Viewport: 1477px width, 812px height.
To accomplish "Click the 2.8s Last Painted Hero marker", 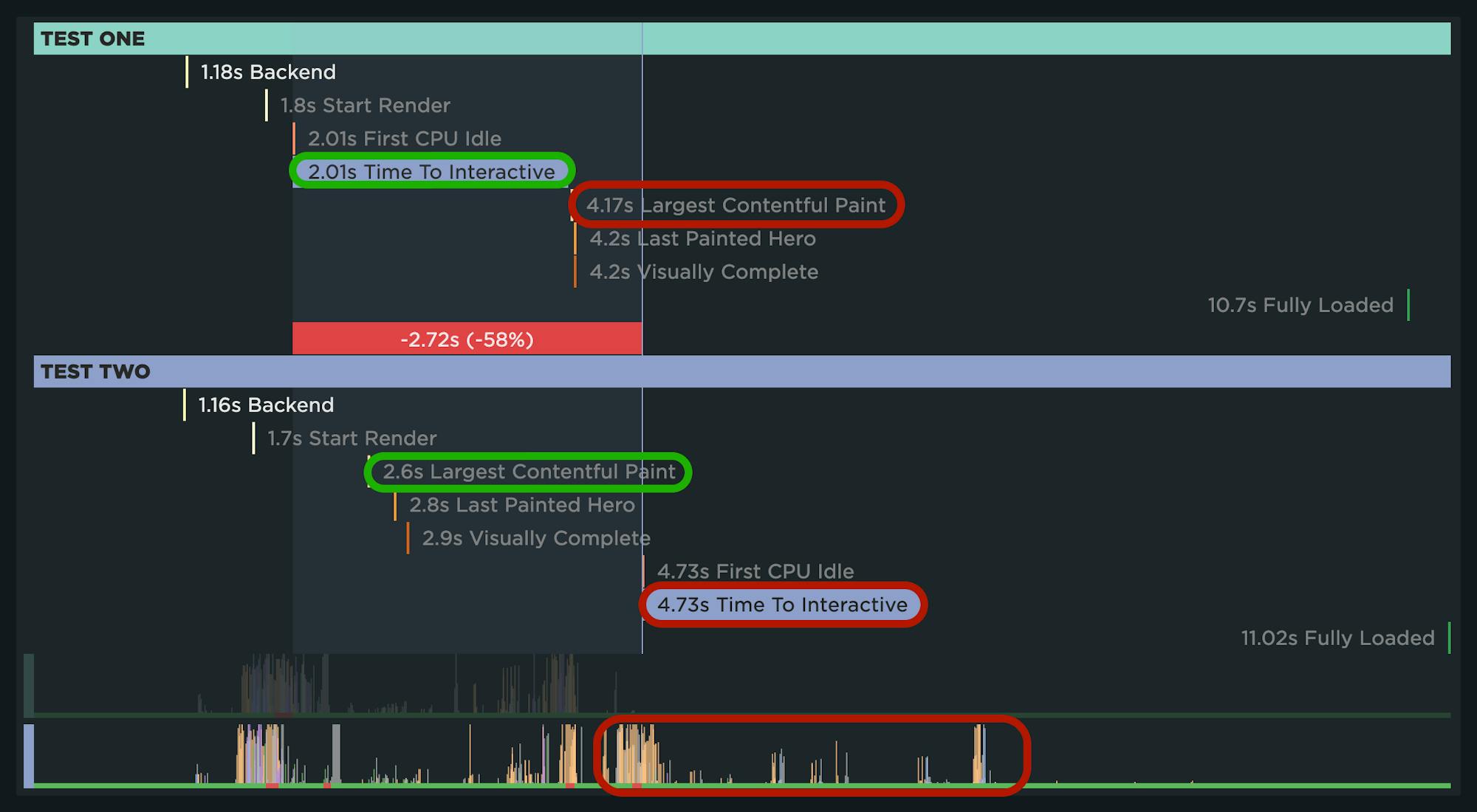I will click(x=521, y=505).
